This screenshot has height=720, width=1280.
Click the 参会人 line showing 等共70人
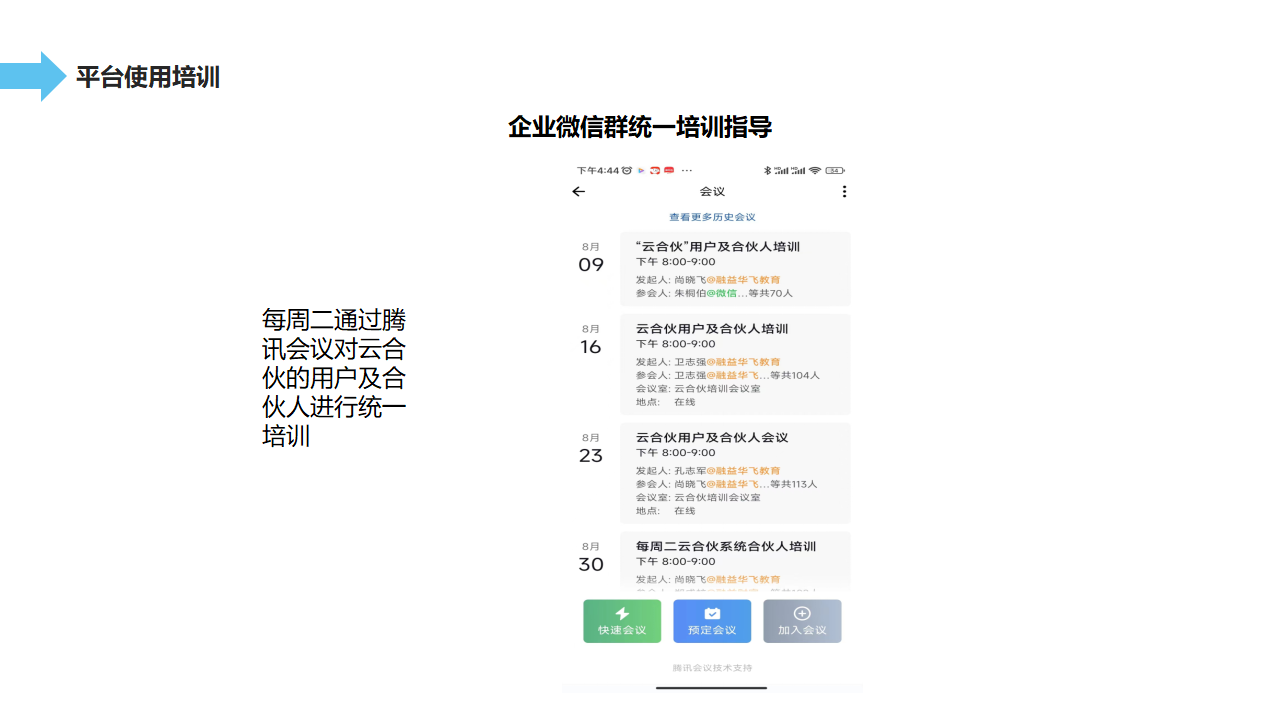tap(714, 293)
